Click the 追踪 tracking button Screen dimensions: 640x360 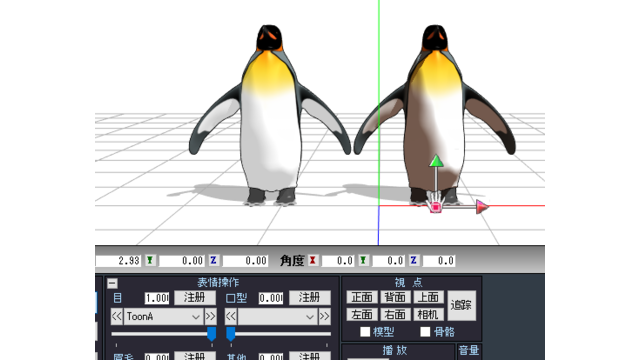pyautogui.click(x=462, y=305)
